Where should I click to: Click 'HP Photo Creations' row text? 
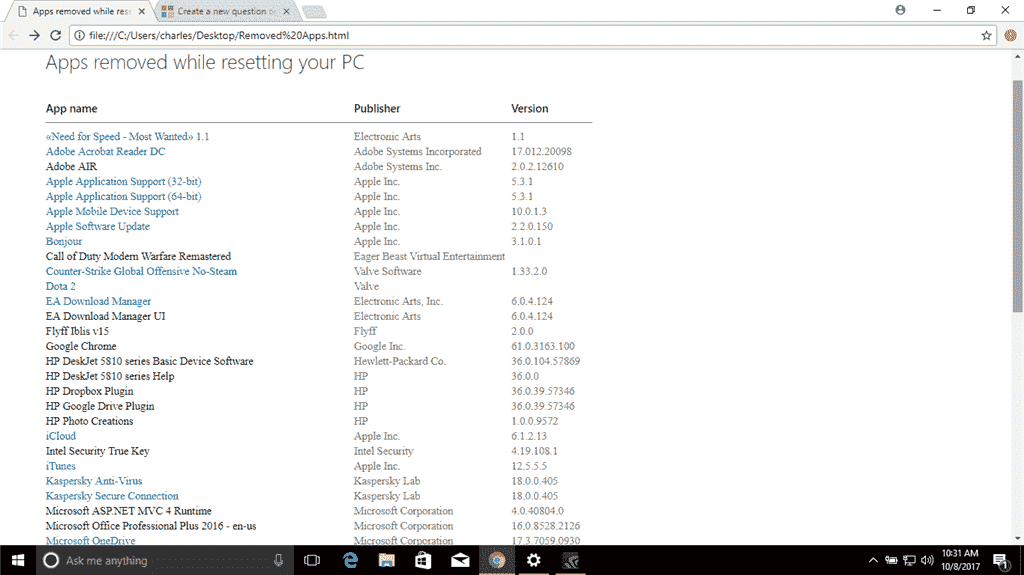tap(89, 421)
